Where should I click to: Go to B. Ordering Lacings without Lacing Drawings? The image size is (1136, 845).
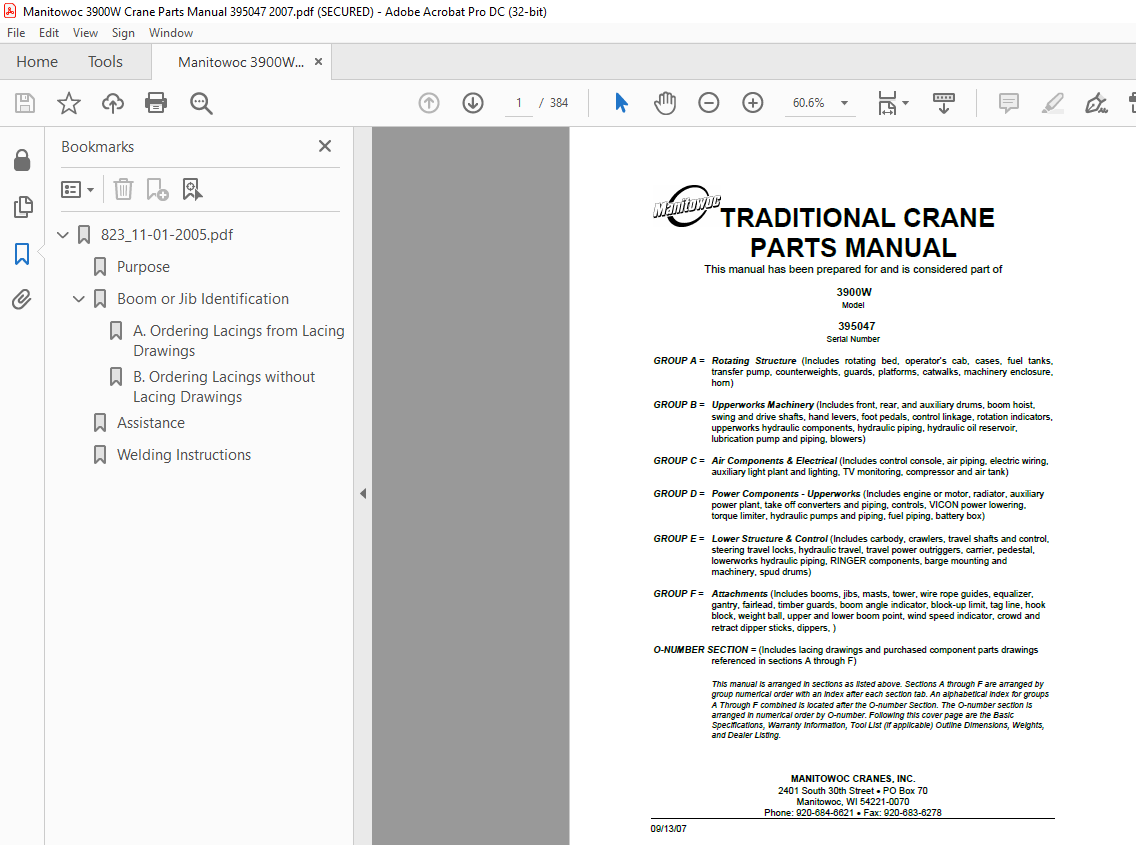tap(224, 387)
